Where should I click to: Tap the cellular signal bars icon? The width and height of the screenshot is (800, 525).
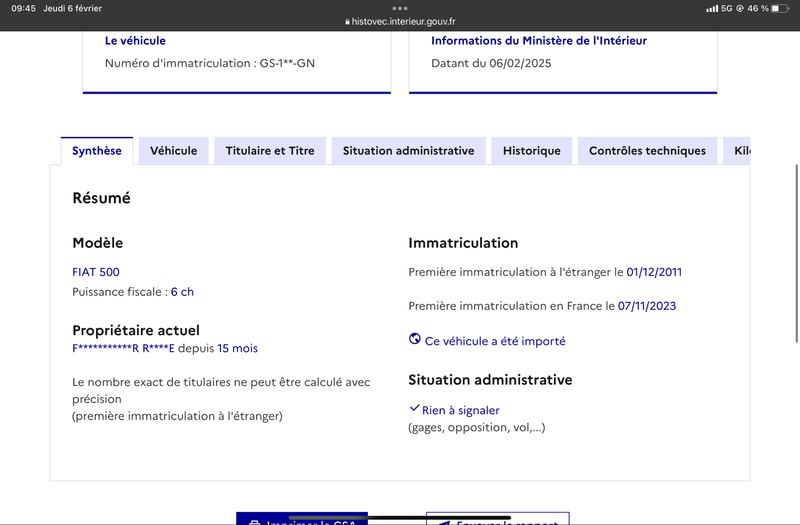pos(712,9)
